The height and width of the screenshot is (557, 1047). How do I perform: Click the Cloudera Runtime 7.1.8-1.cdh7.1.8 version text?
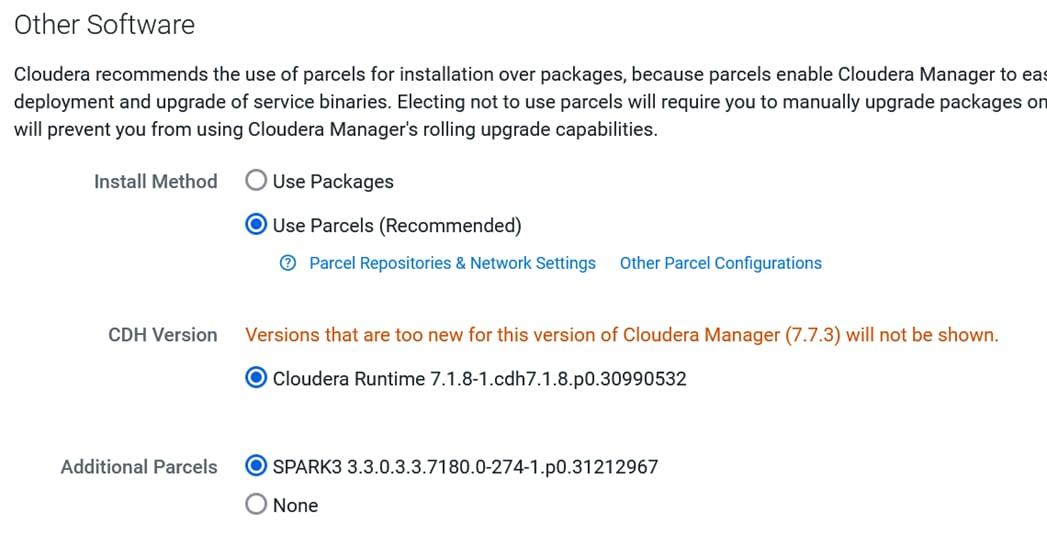tap(479, 379)
